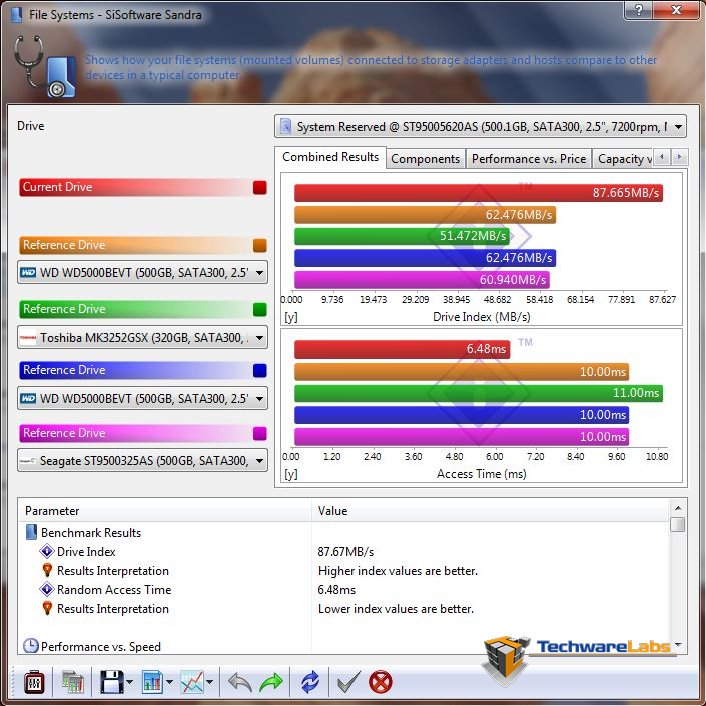This screenshot has height=706, width=706.
Task: Click the File Systems title bar icon
Action: (x=16, y=14)
